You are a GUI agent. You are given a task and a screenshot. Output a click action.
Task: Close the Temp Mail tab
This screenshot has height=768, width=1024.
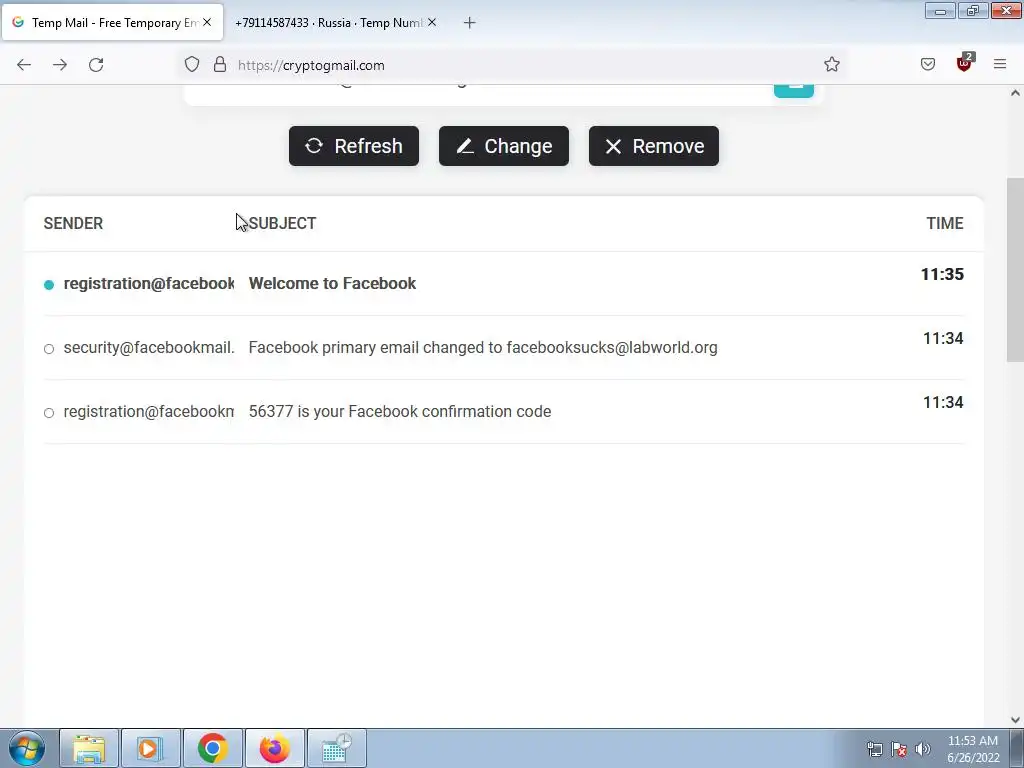(x=207, y=22)
